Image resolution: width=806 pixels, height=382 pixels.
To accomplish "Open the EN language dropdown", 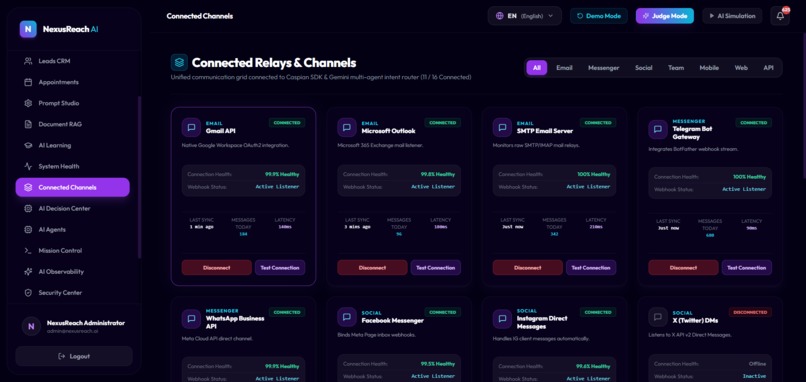I will (524, 16).
